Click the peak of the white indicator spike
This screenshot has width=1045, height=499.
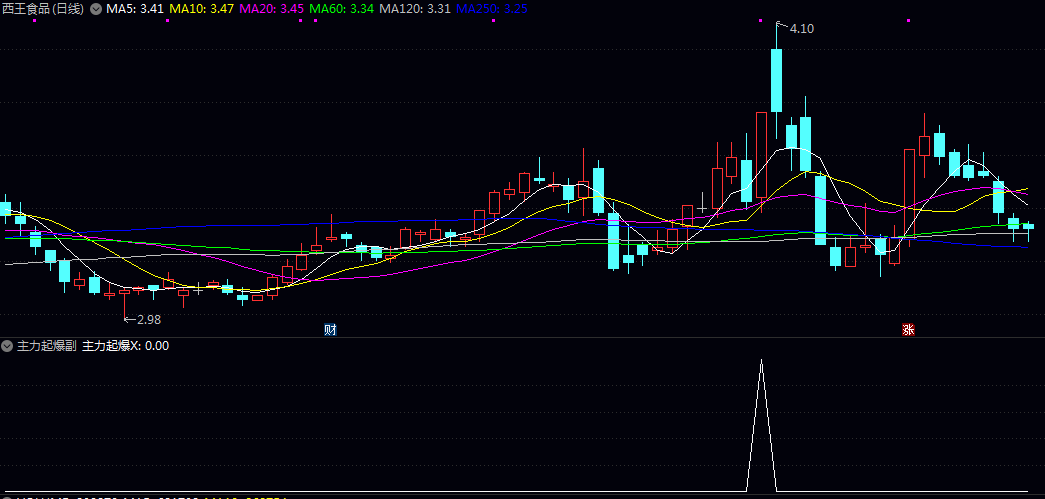[x=761, y=360]
